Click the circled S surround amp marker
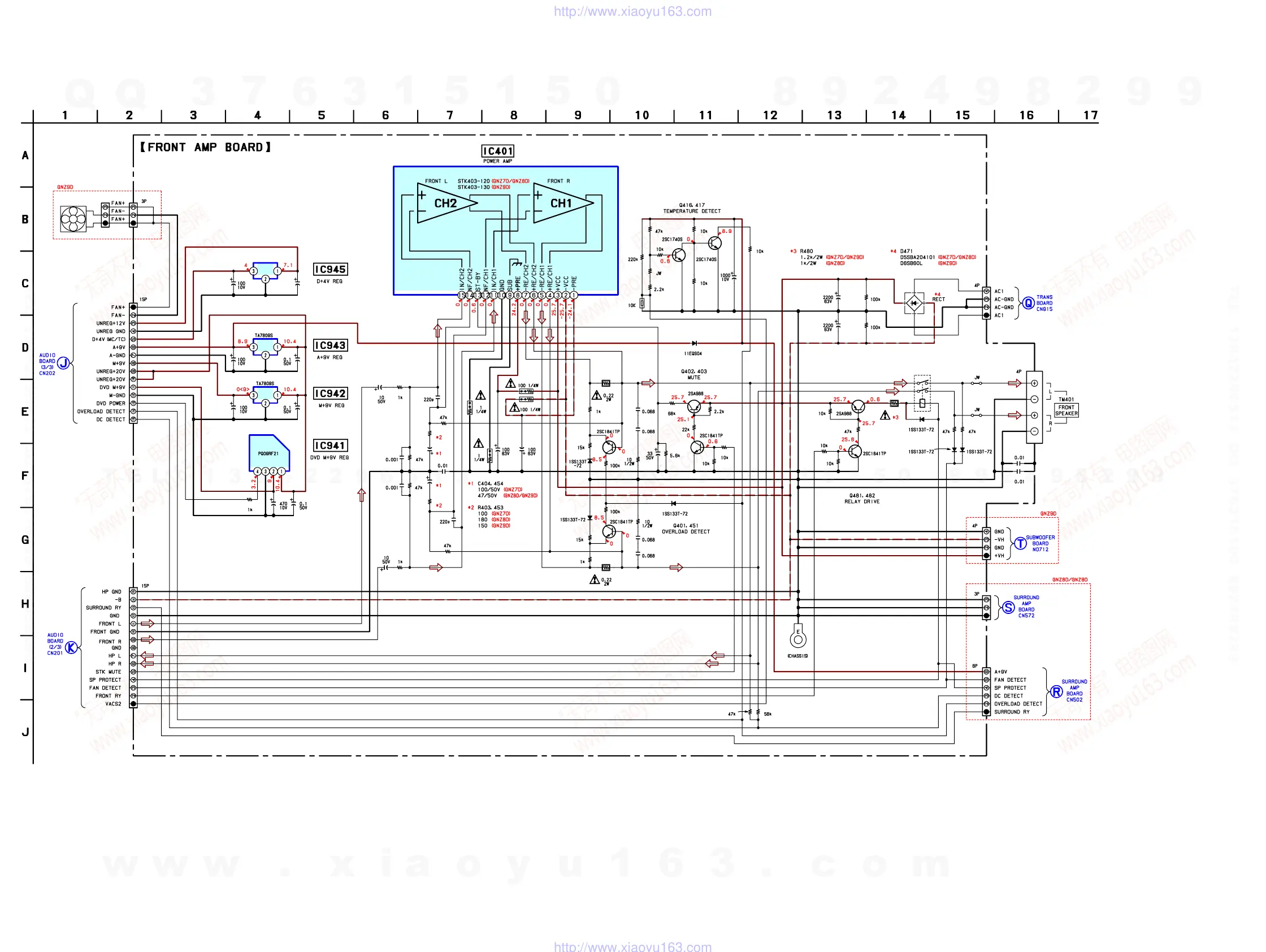The height and width of the screenshot is (952, 1266). (1008, 607)
